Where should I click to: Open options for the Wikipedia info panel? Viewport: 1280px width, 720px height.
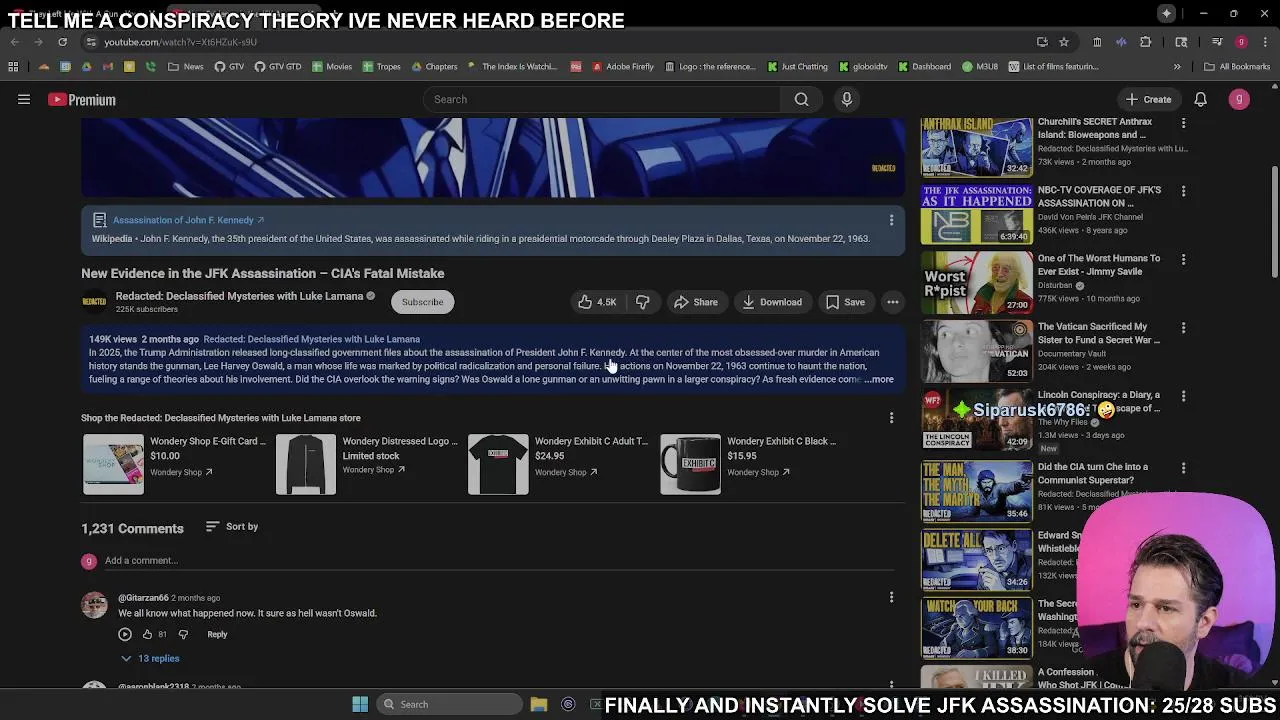click(x=891, y=220)
